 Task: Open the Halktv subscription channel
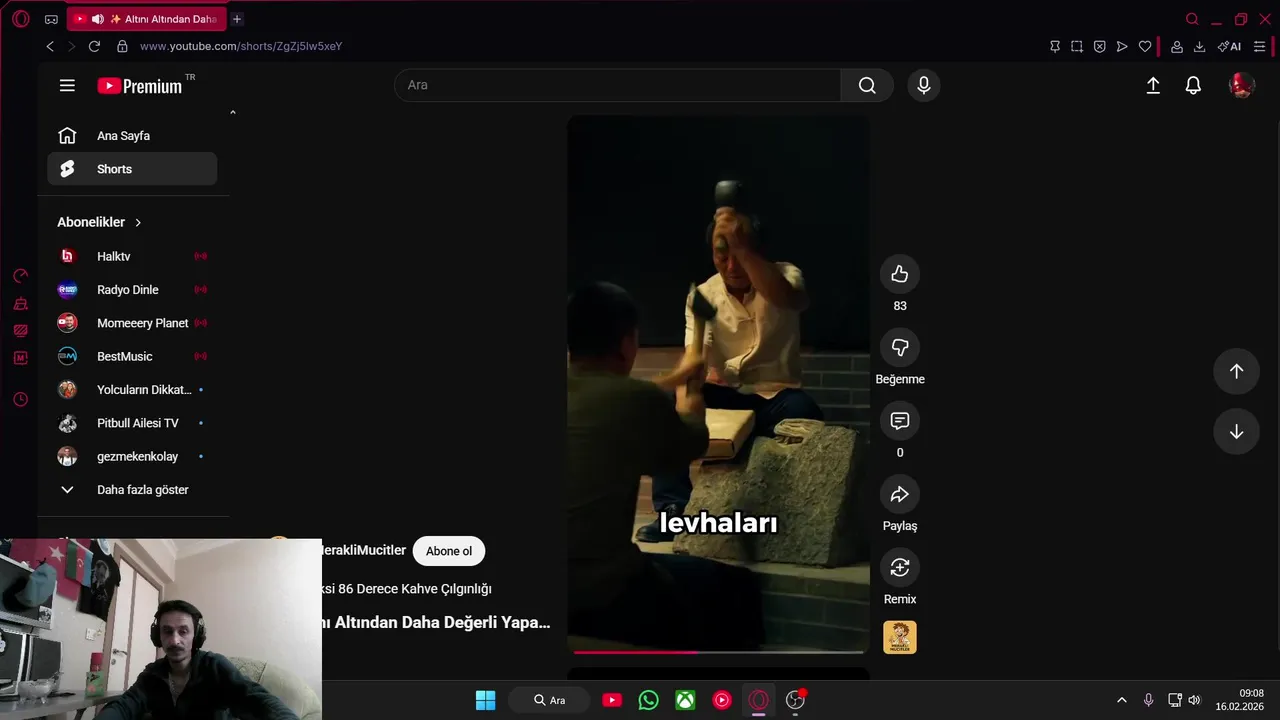132,256
